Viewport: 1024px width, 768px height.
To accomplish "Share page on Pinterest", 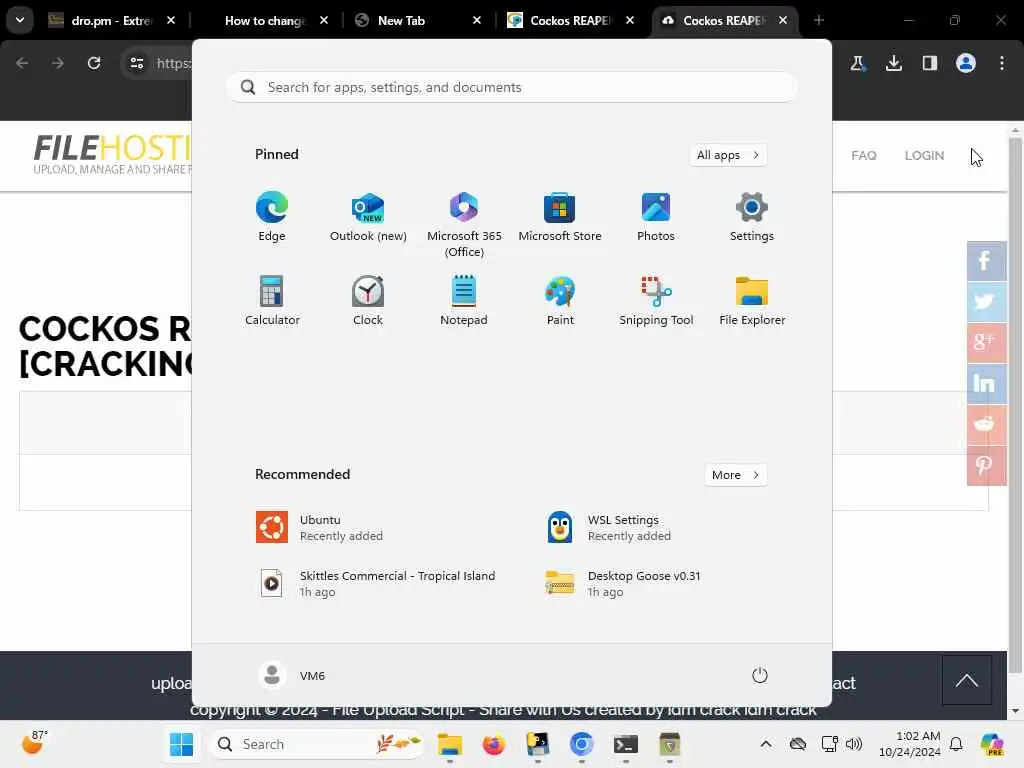I will (x=986, y=466).
